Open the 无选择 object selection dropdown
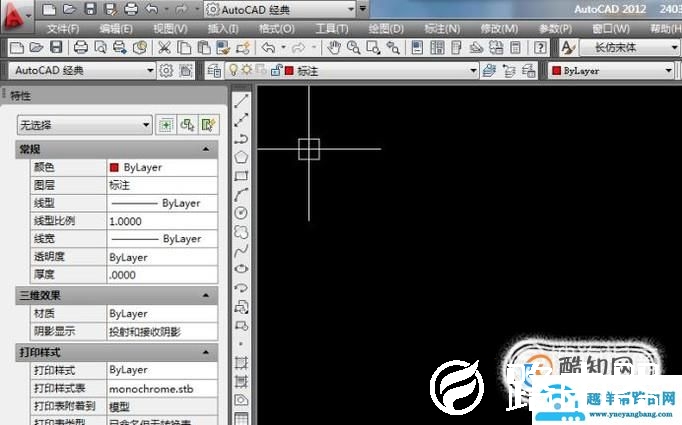 [x=146, y=125]
